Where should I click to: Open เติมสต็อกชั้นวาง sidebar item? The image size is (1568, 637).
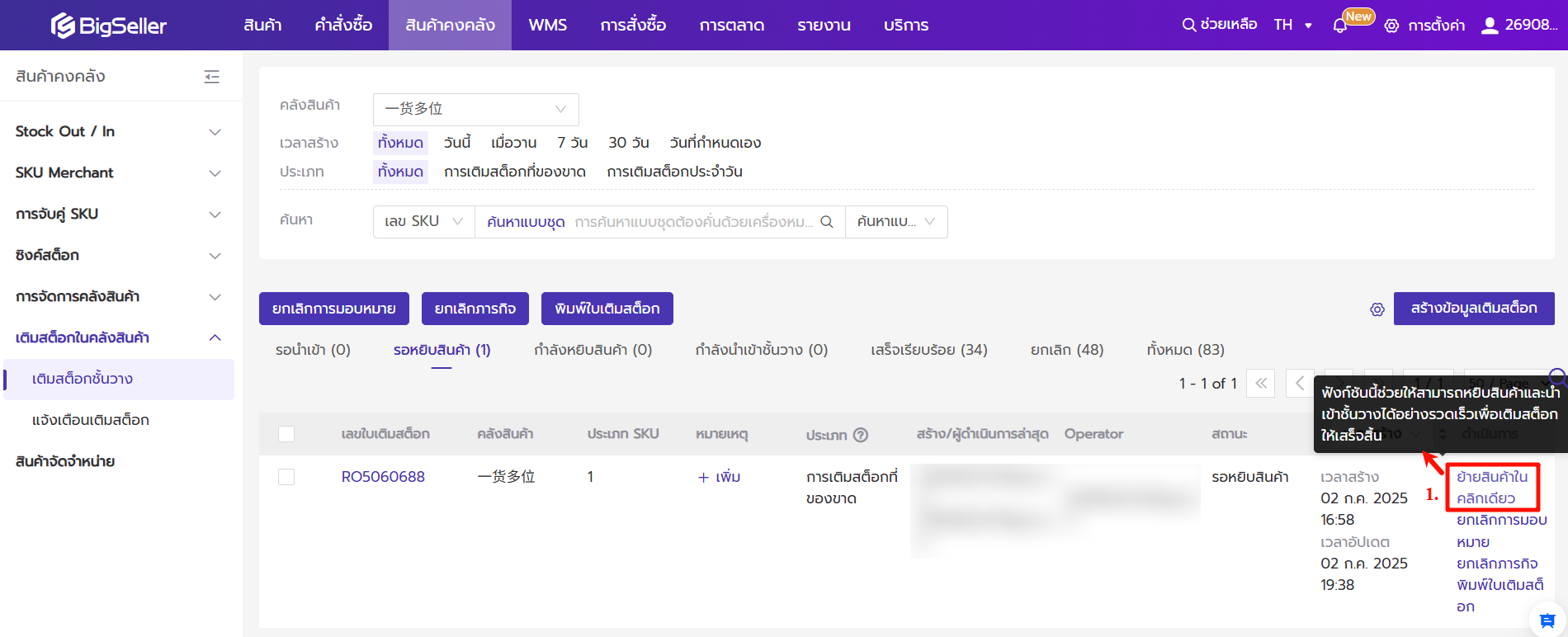coord(119,380)
